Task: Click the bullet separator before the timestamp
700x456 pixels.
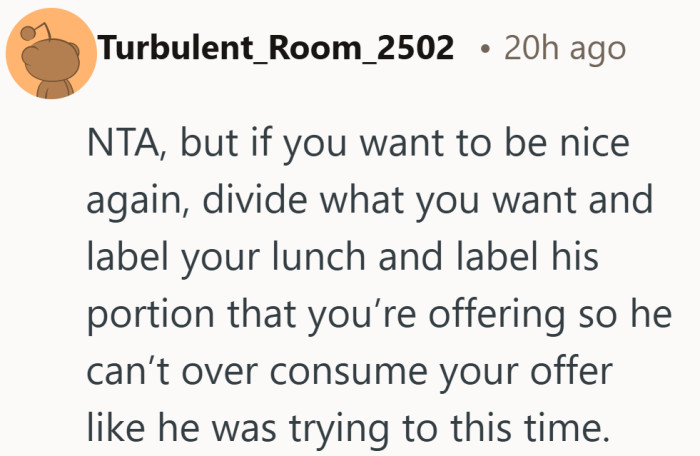Action: click(484, 47)
